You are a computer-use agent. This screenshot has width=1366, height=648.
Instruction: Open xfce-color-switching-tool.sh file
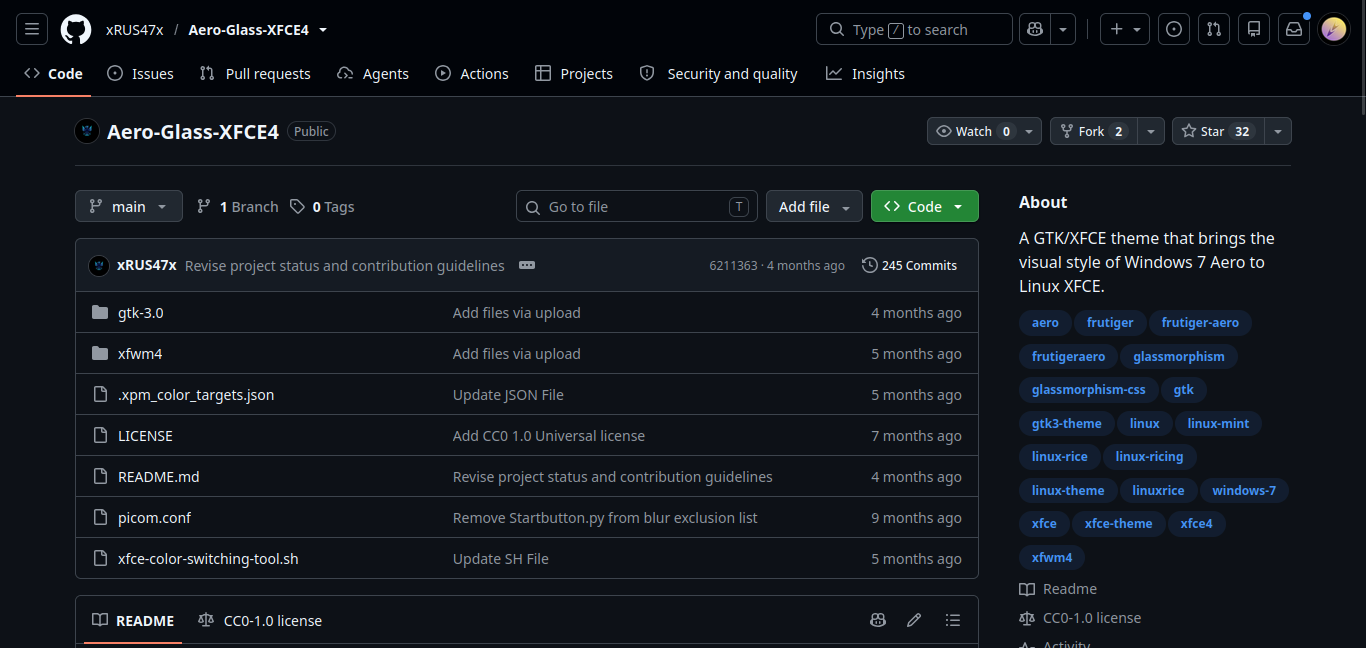(x=208, y=559)
